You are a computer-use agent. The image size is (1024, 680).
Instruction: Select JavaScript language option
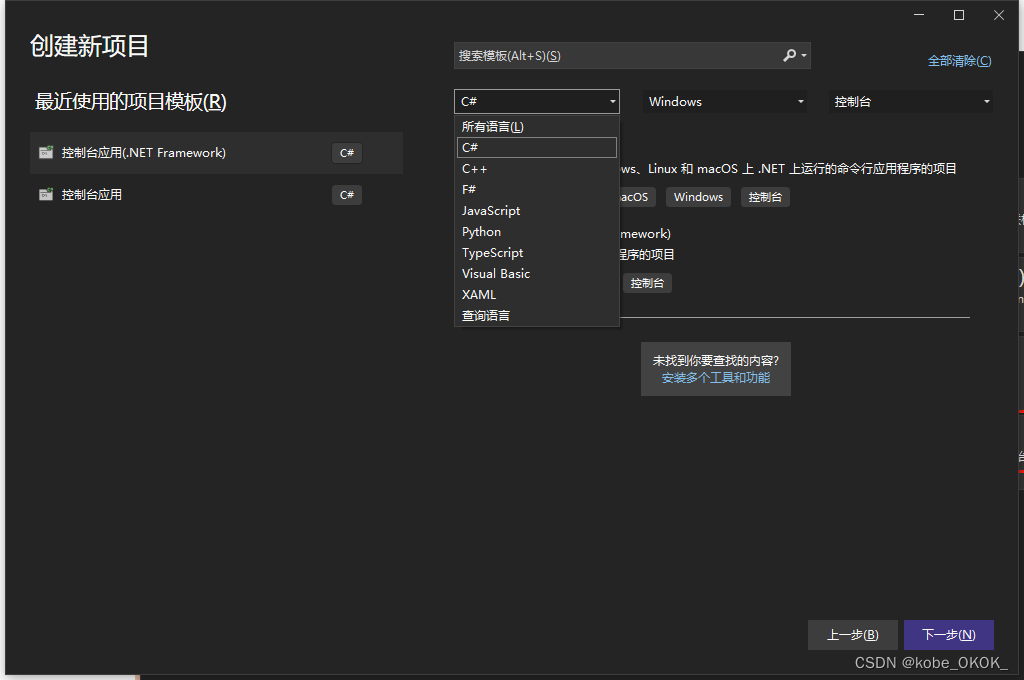(x=537, y=210)
